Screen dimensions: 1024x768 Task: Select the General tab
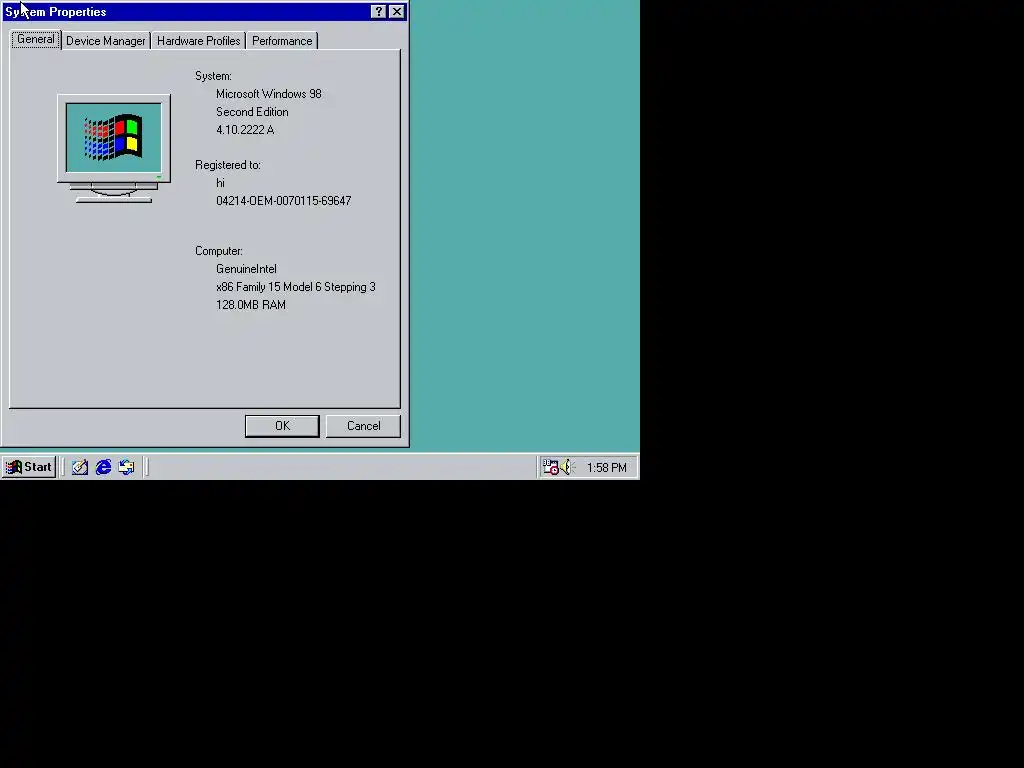pos(36,39)
